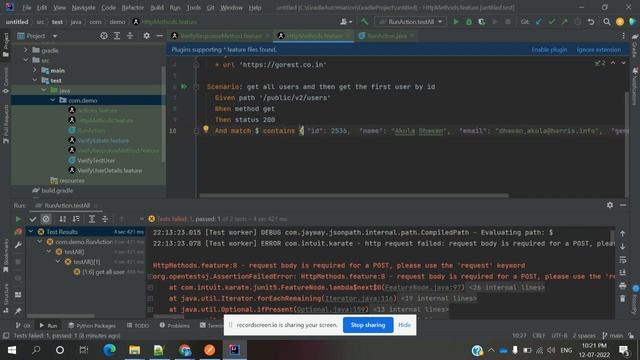Click the editor horizontal scrollbar
640x360 pixels.
click(354, 196)
